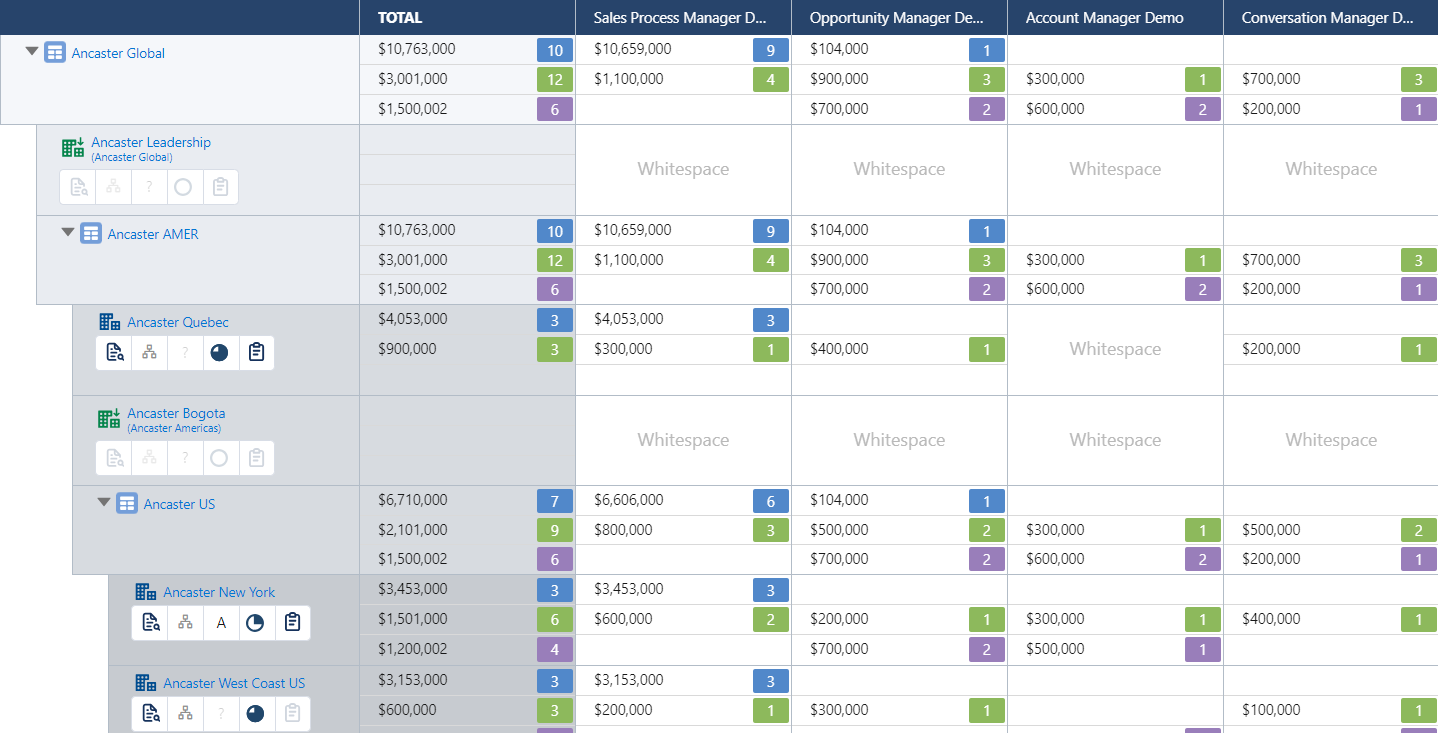Collapse the Ancaster Global tree node
The width and height of the screenshot is (1438, 733).
(x=32, y=52)
